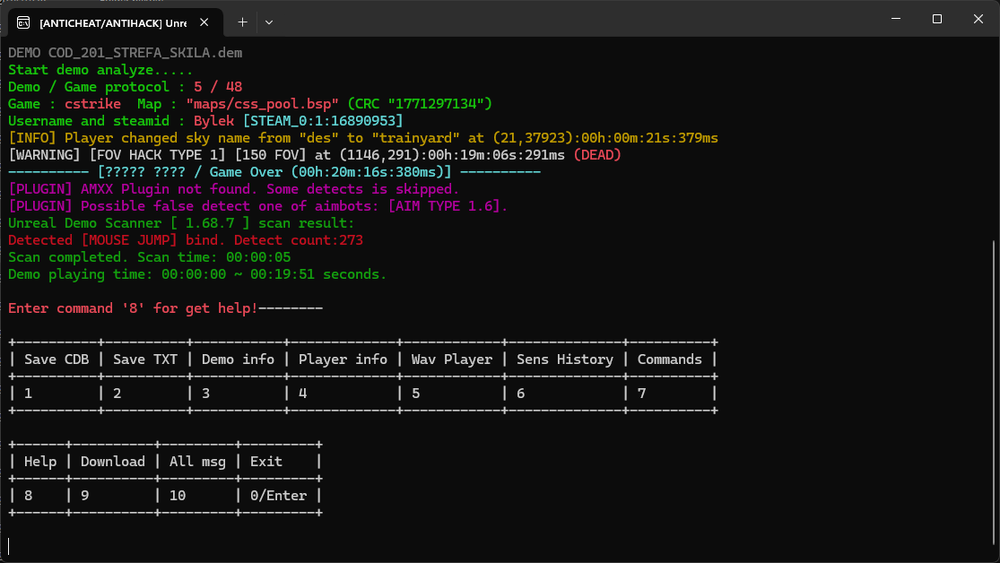The image size is (1000, 563).
Task: Click the '0/Enter' cell under Exit
Action: [278, 495]
